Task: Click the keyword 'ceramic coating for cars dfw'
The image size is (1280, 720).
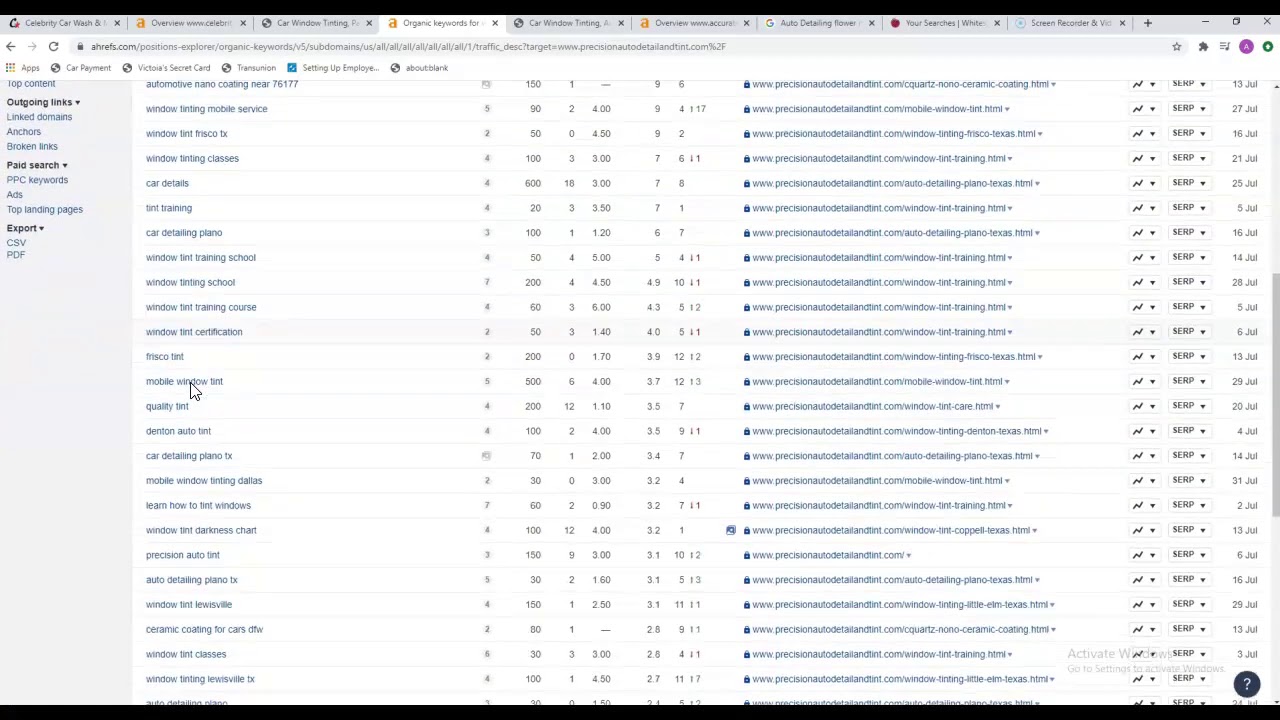Action: tap(204, 629)
